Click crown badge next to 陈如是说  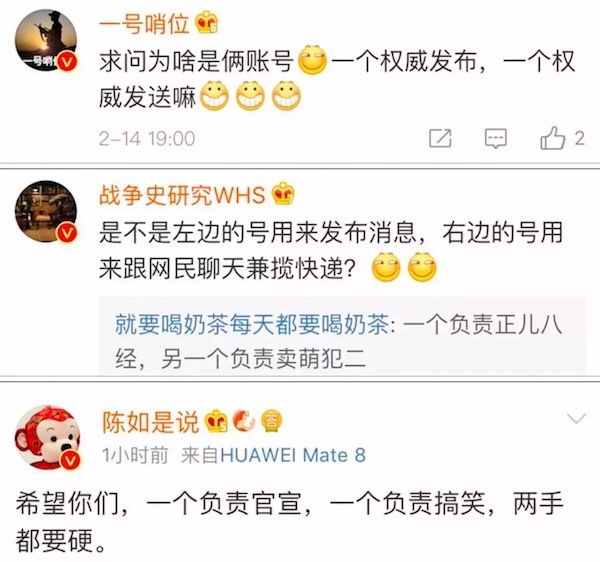click(x=216, y=421)
